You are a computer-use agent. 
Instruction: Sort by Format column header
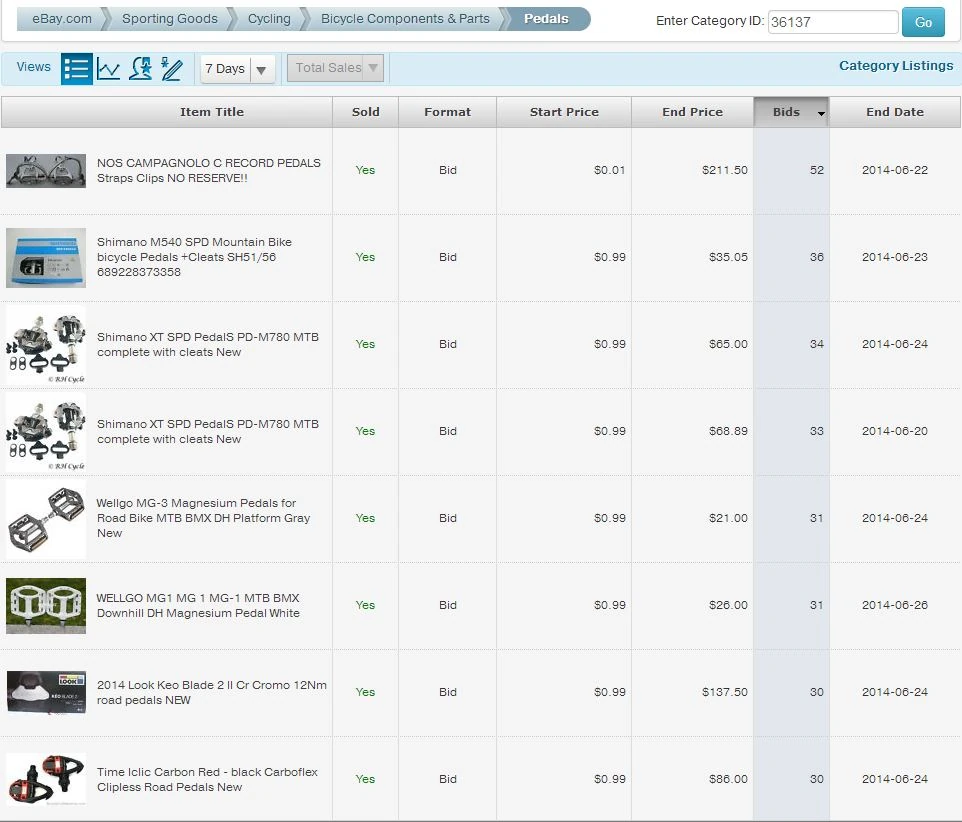tap(447, 112)
